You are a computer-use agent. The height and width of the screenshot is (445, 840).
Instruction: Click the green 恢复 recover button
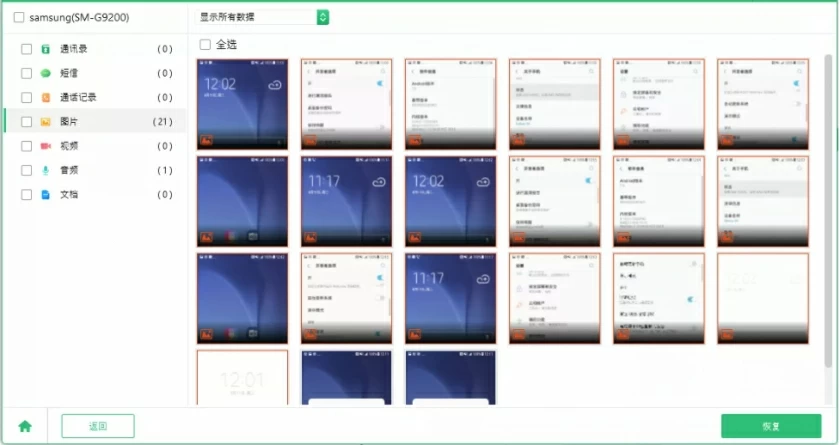(771, 426)
